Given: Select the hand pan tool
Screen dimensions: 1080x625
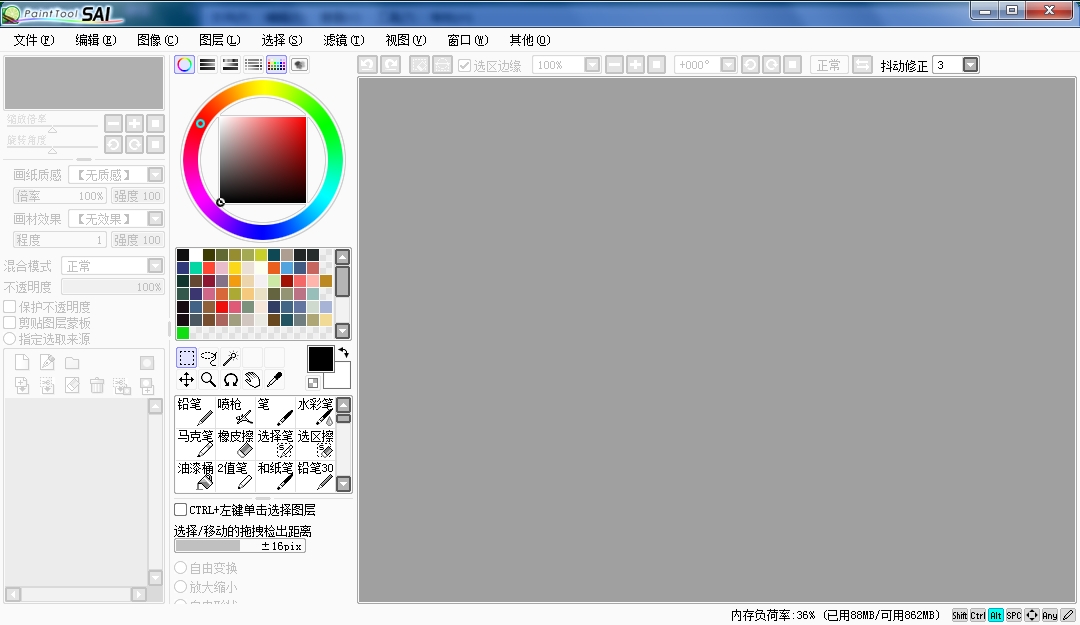Looking at the screenshot, I should click(x=252, y=380).
